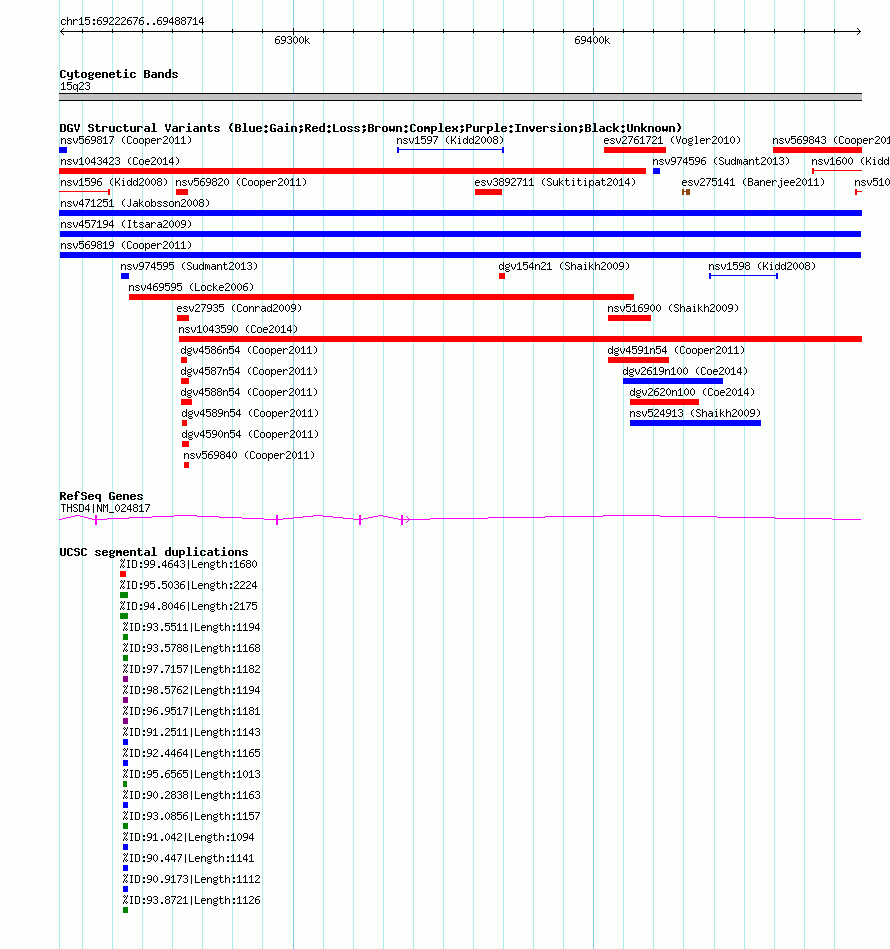Image resolution: width=890 pixels, height=949 pixels.
Task: Click the blue nsv1598 (Kidd2008) span line
Action: point(744,276)
